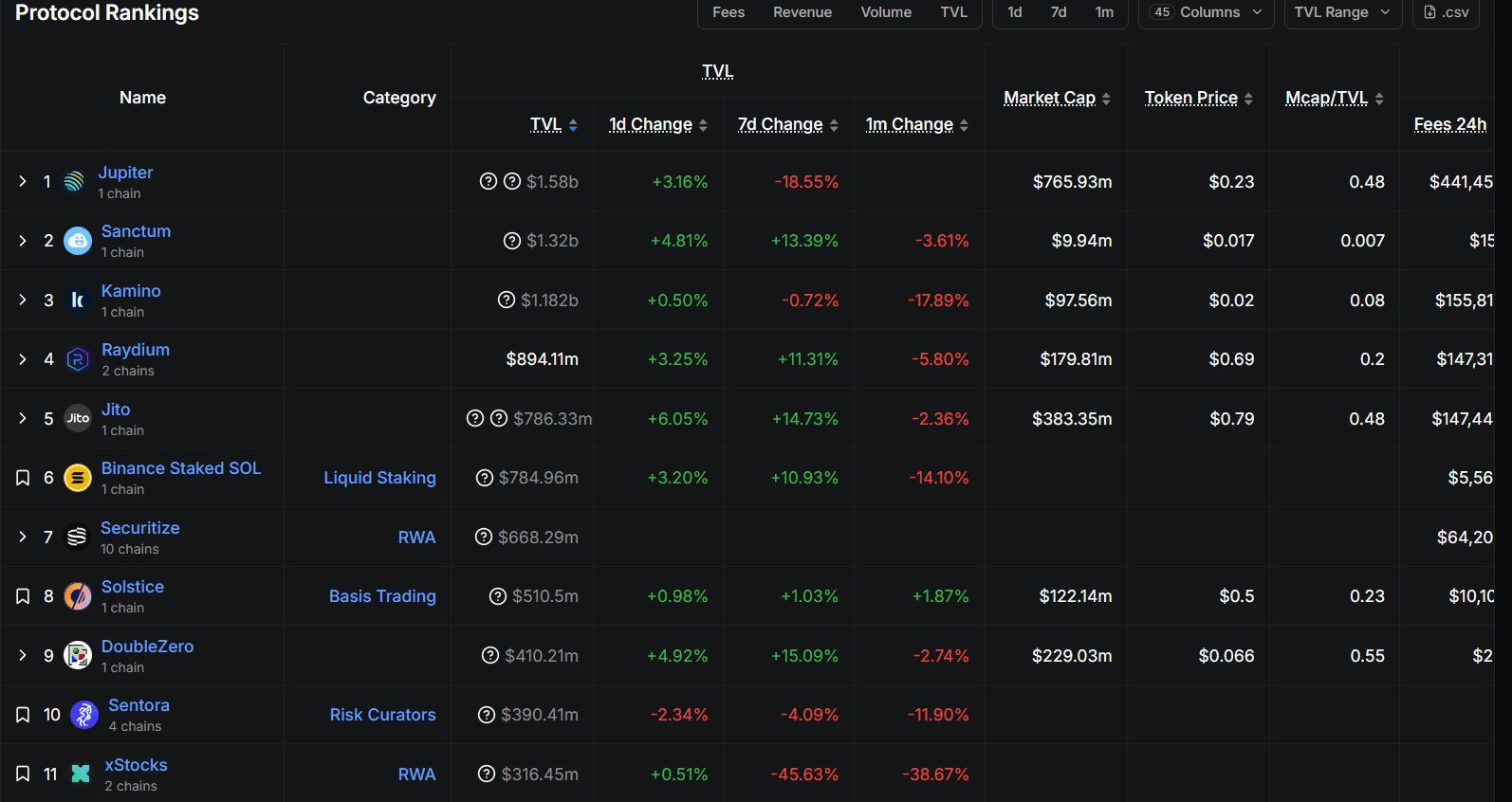Expand the Kamino row
Image resolution: width=1512 pixels, height=802 pixels.
click(x=23, y=300)
